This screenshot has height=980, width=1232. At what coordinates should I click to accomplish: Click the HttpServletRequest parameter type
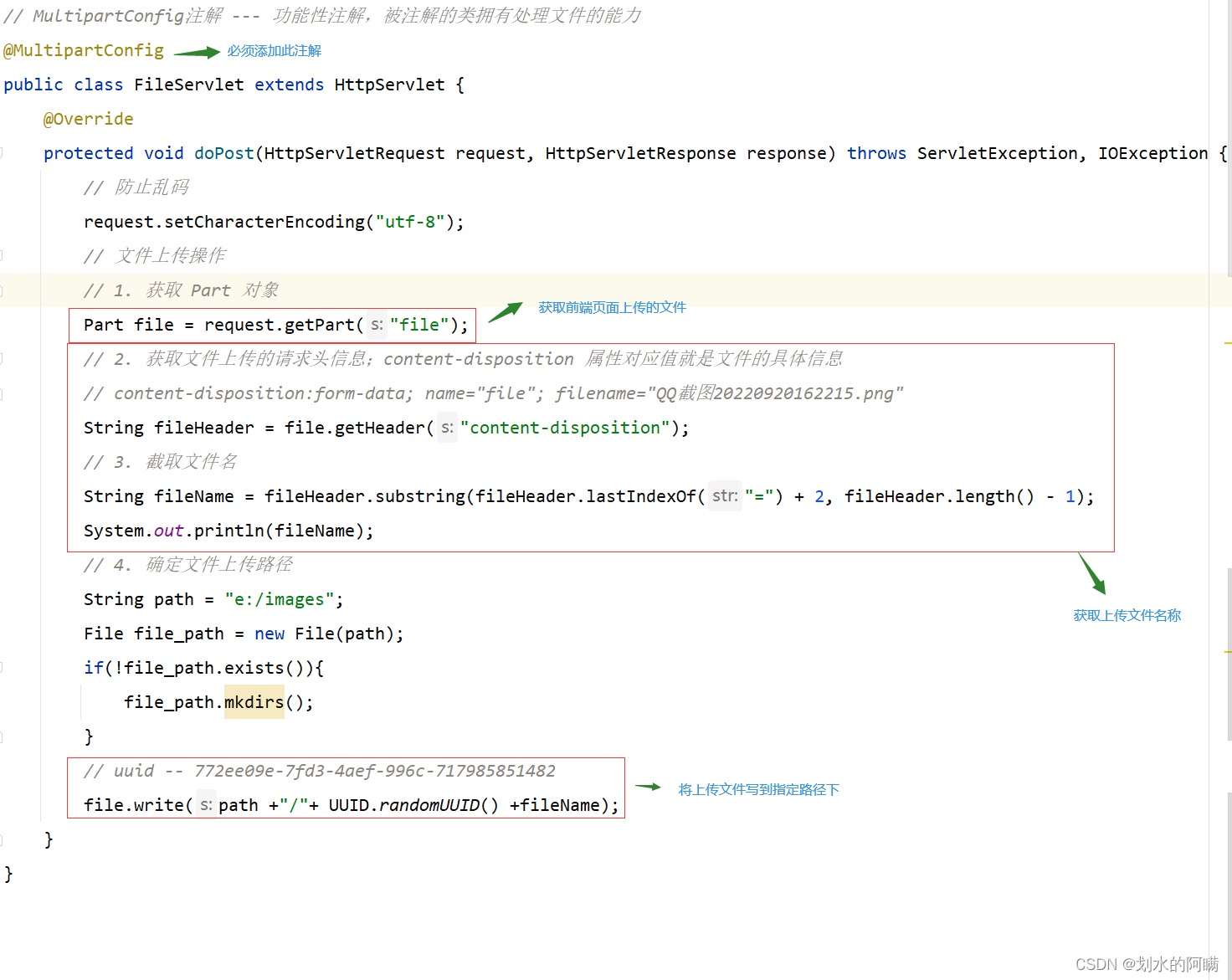click(355, 153)
